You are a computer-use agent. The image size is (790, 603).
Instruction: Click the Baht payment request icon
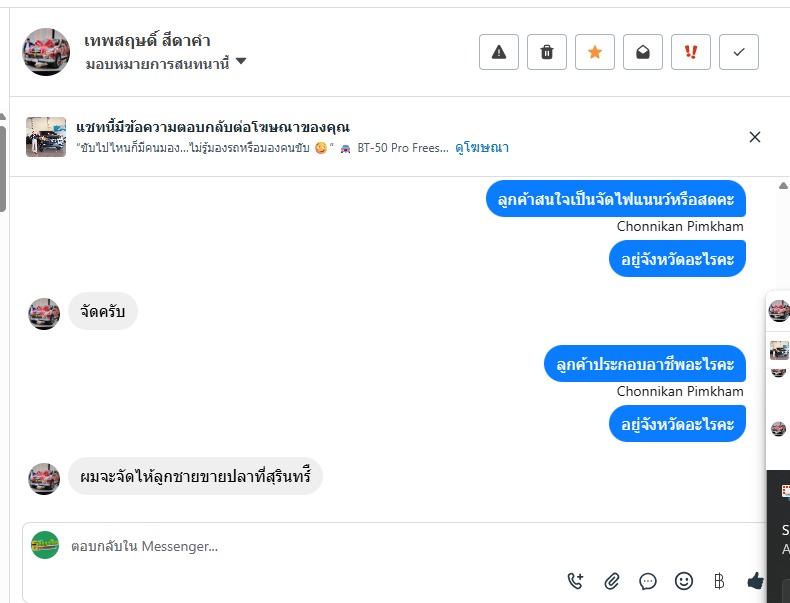(719, 580)
